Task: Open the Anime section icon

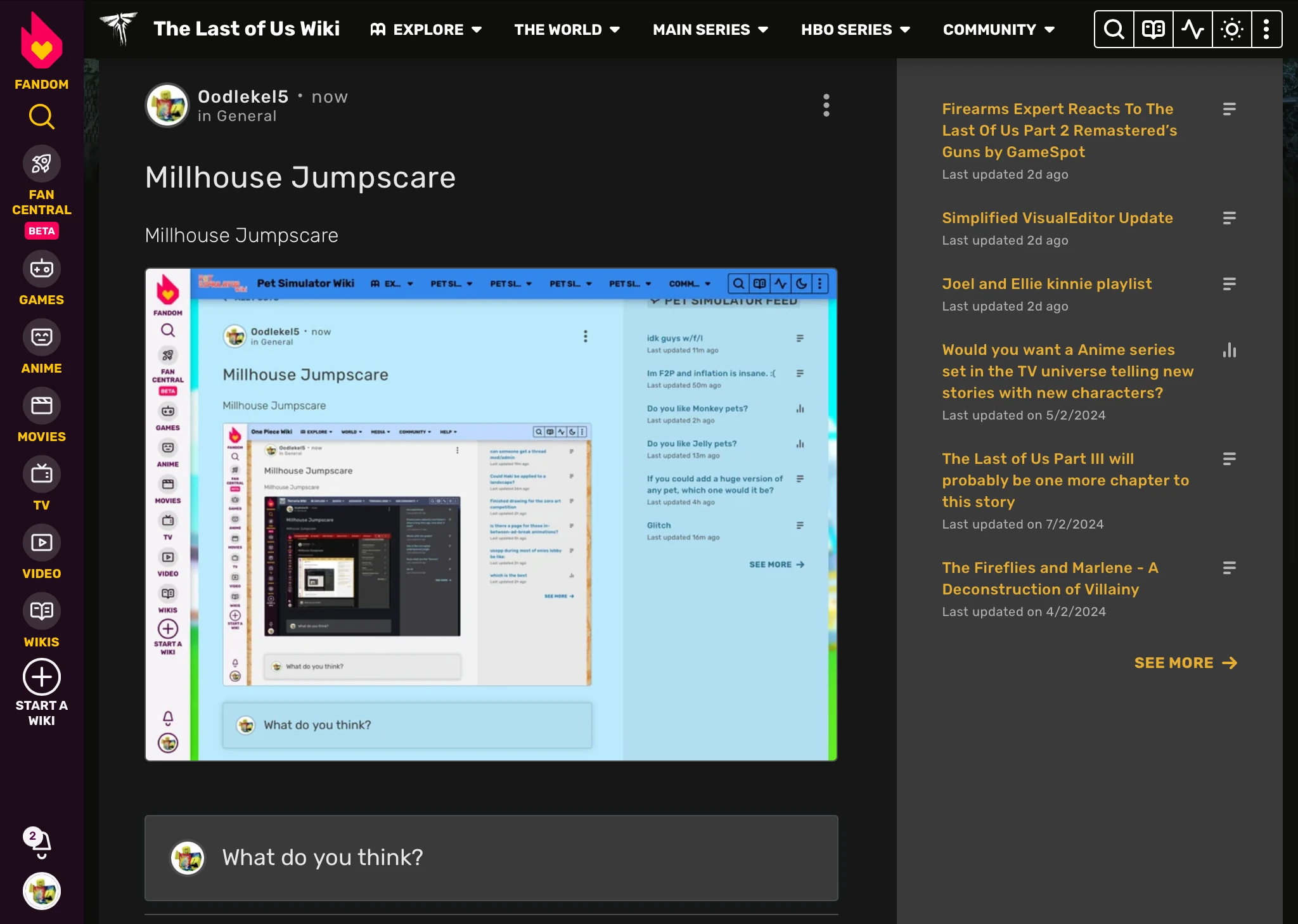Action: tap(41, 337)
